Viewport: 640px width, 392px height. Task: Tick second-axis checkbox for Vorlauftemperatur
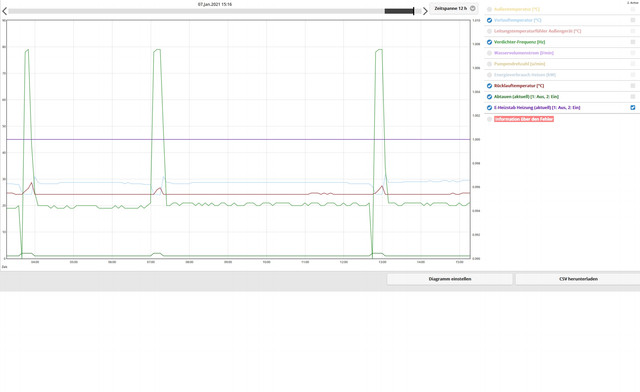coord(633,20)
